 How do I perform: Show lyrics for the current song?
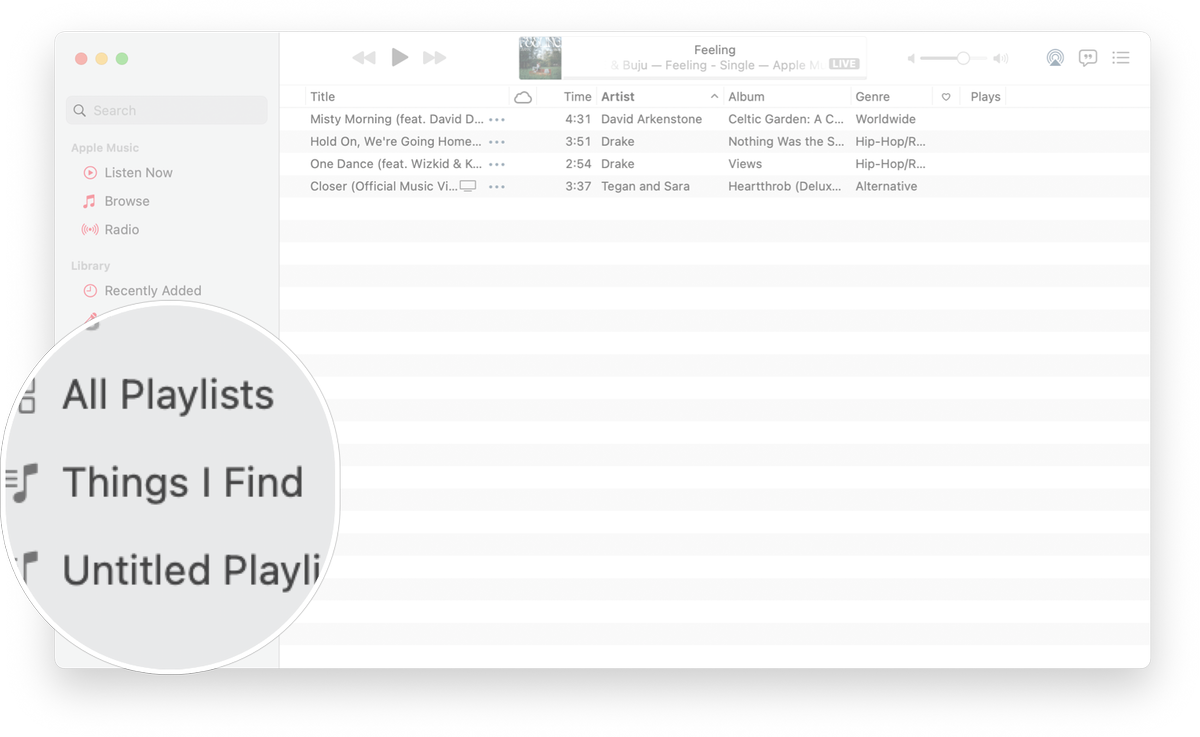pos(1088,58)
